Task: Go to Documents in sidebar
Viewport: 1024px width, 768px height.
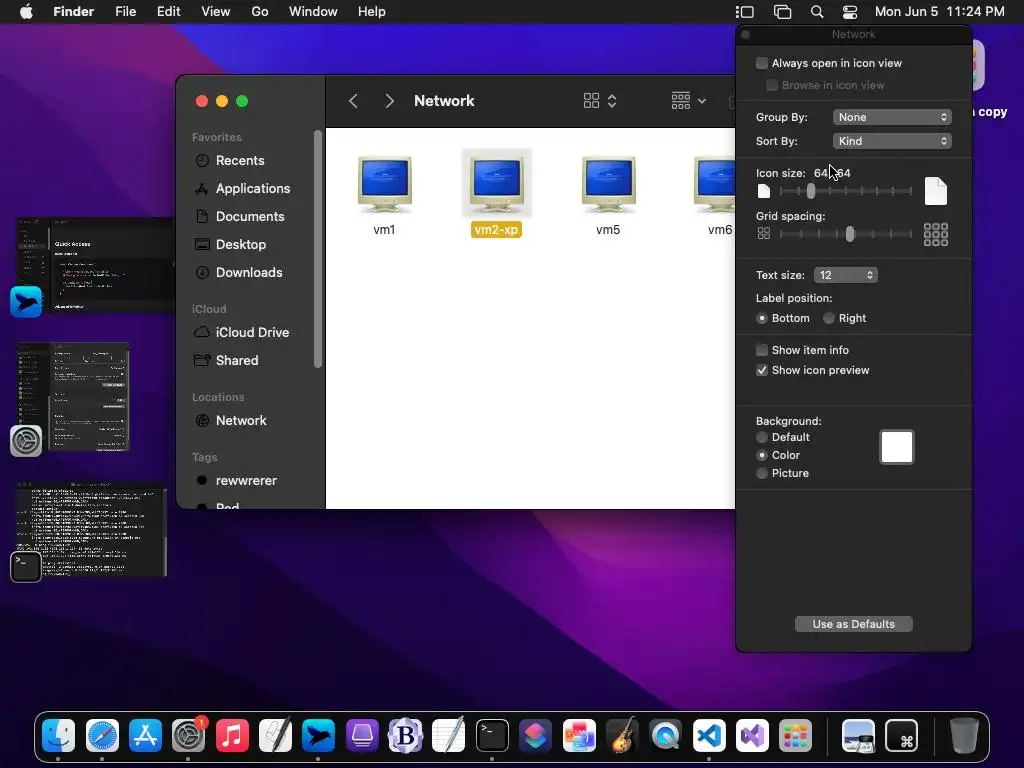Action: point(249,217)
